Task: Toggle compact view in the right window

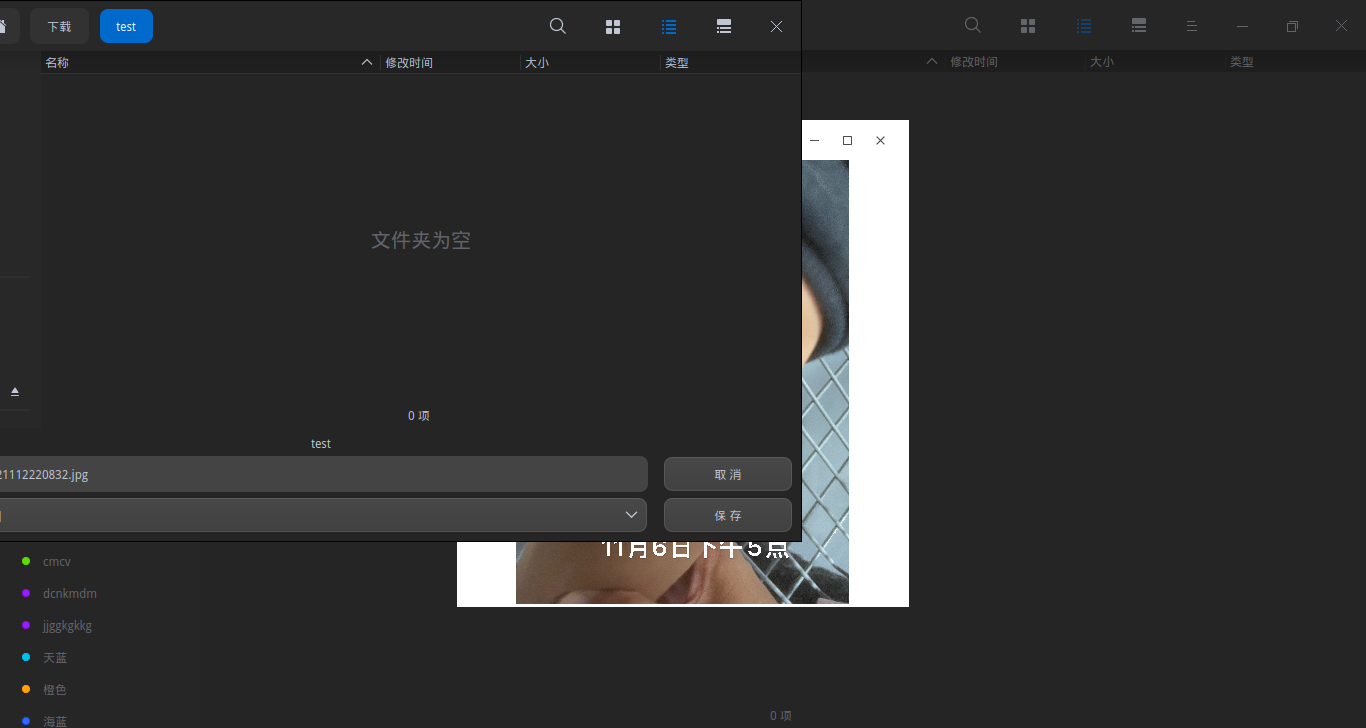Action: [x=1138, y=26]
